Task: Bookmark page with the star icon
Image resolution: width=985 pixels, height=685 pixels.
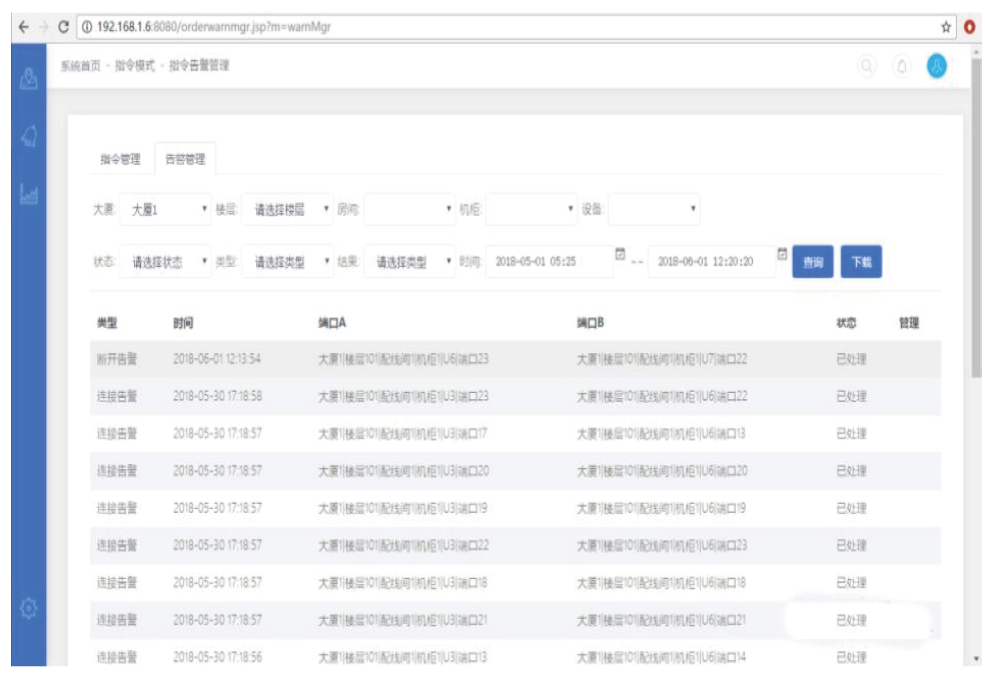Action: 946,27
